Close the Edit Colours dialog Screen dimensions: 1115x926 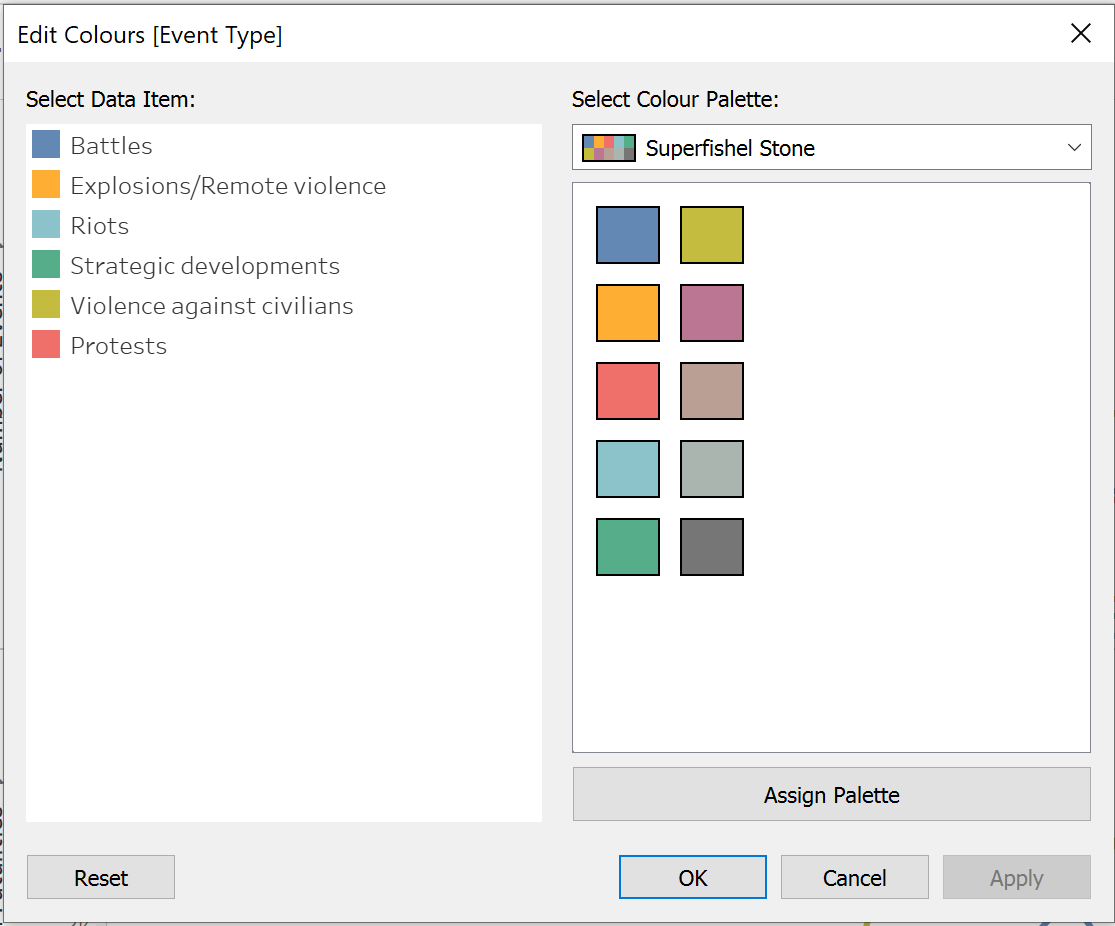click(x=1081, y=34)
